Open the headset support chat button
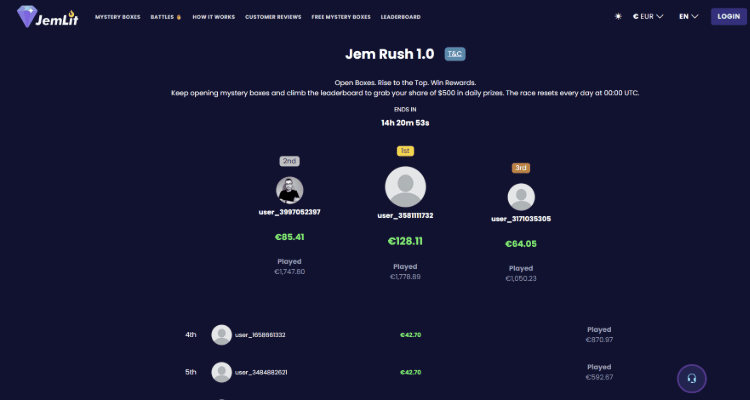 pos(692,379)
